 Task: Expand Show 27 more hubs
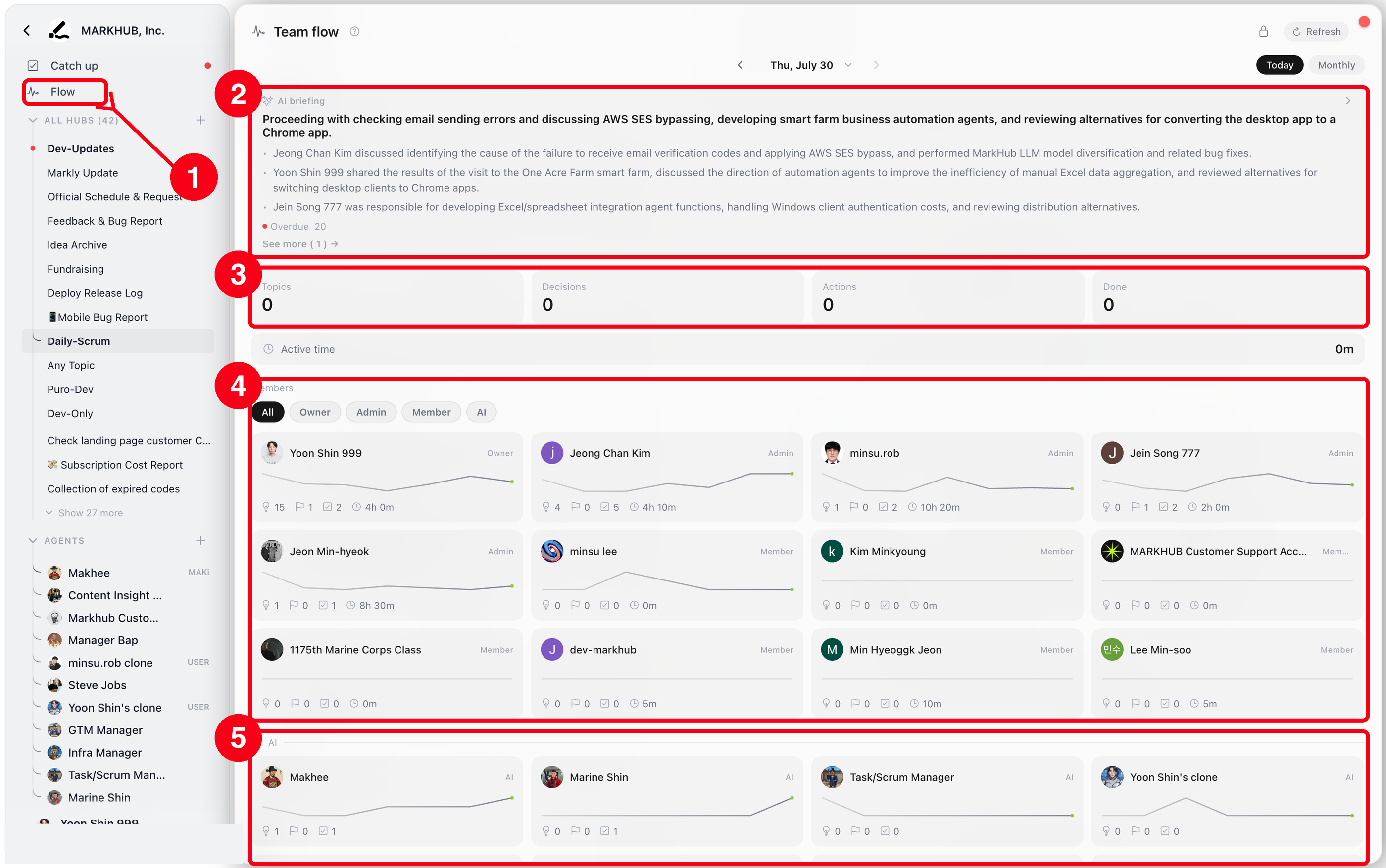85,513
